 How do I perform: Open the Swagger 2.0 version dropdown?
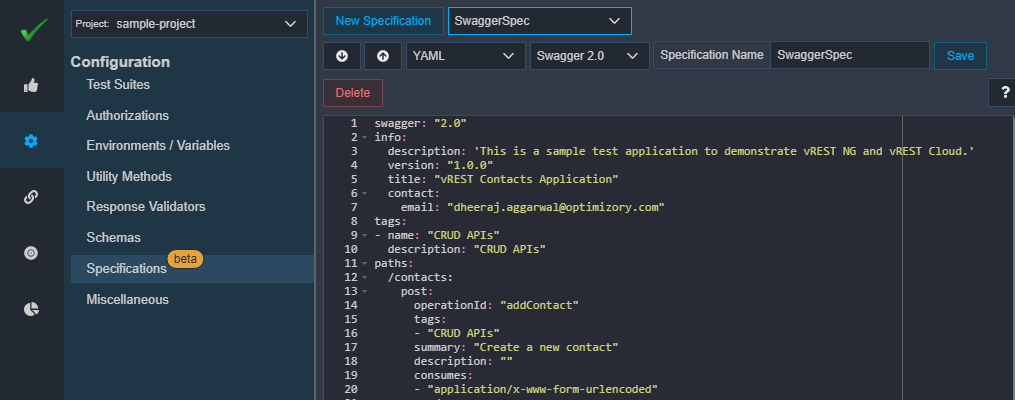590,56
